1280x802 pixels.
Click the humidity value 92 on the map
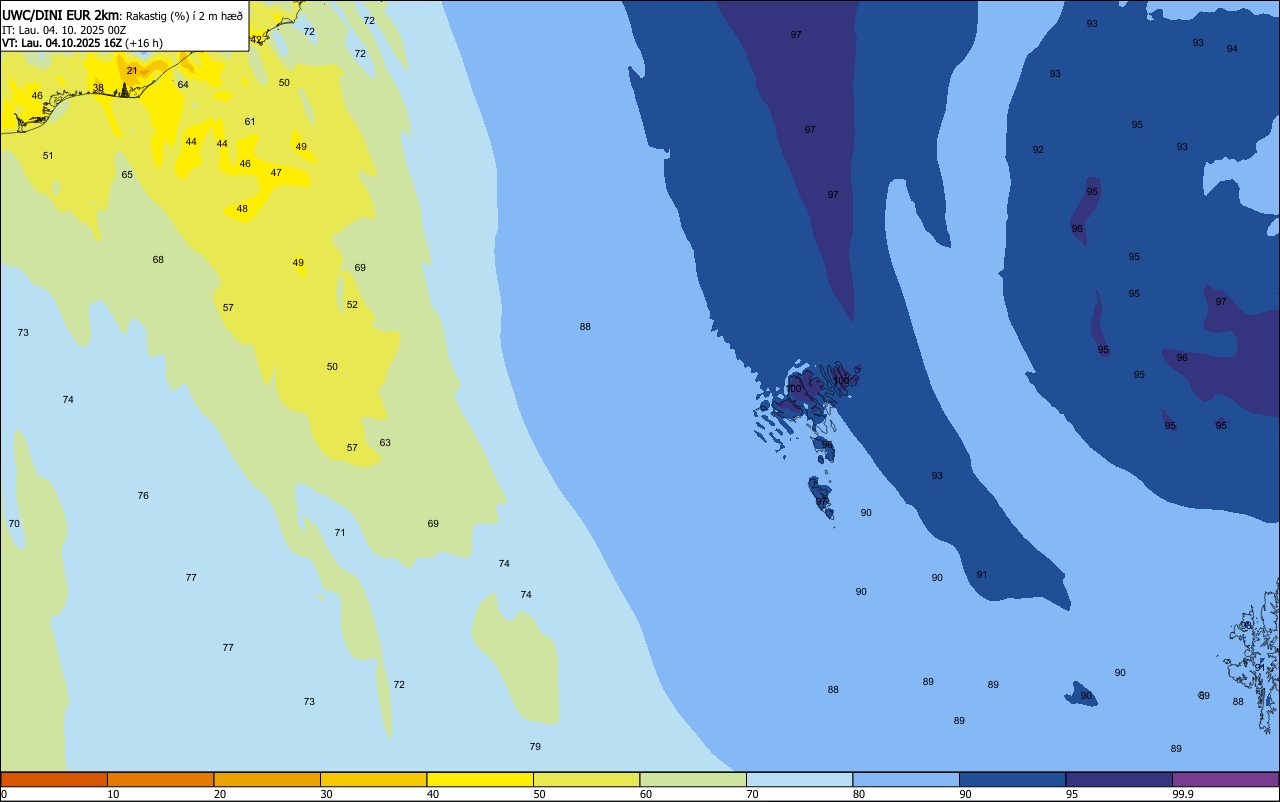[x=1038, y=150]
